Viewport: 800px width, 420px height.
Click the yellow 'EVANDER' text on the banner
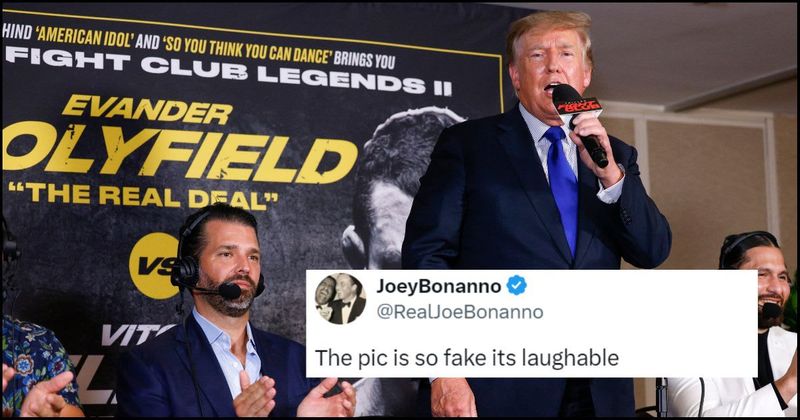click(147, 109)
